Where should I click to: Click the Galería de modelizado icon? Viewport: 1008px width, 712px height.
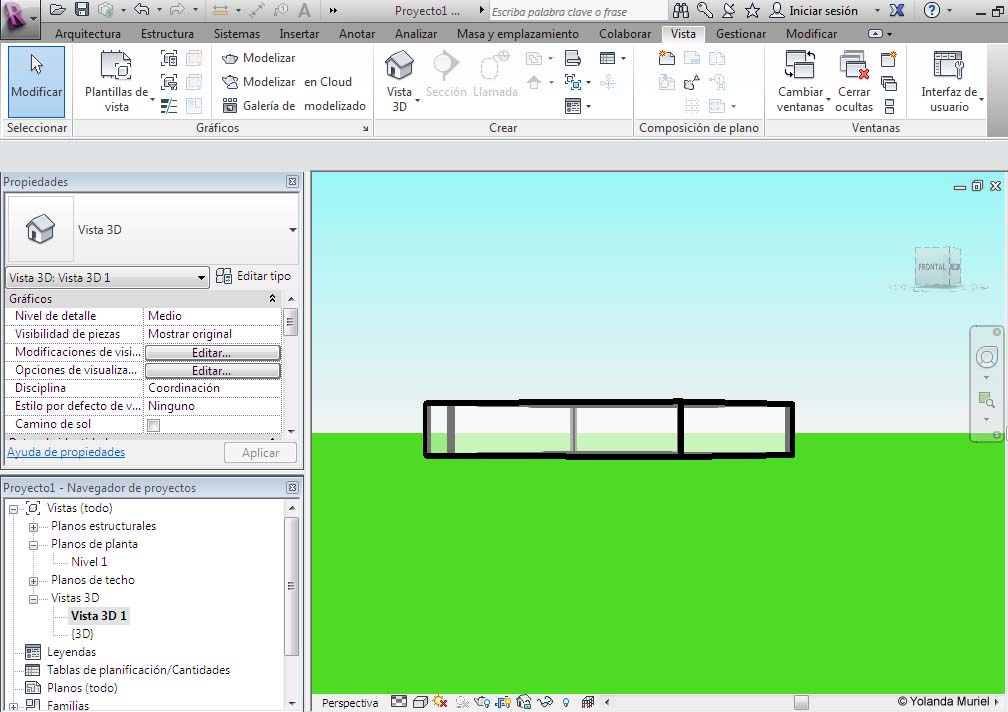[x=230, y=106]
